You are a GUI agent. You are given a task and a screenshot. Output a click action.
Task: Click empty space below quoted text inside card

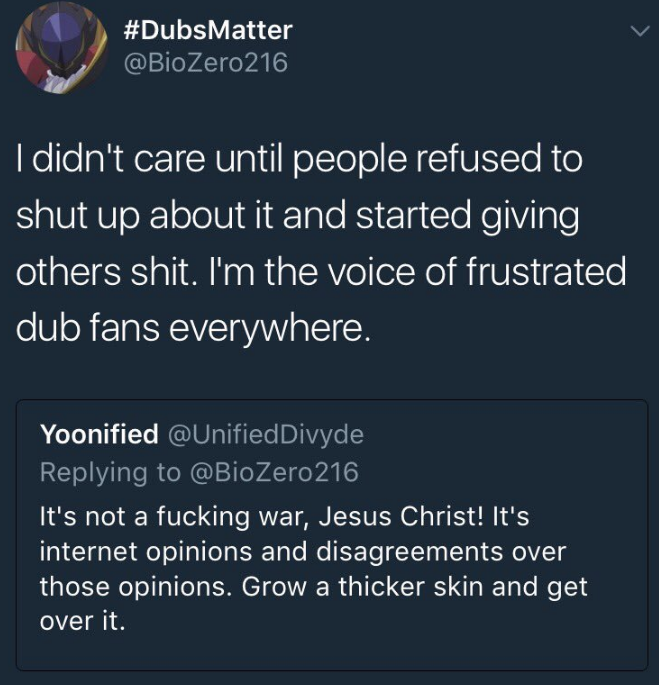(332, 651)
